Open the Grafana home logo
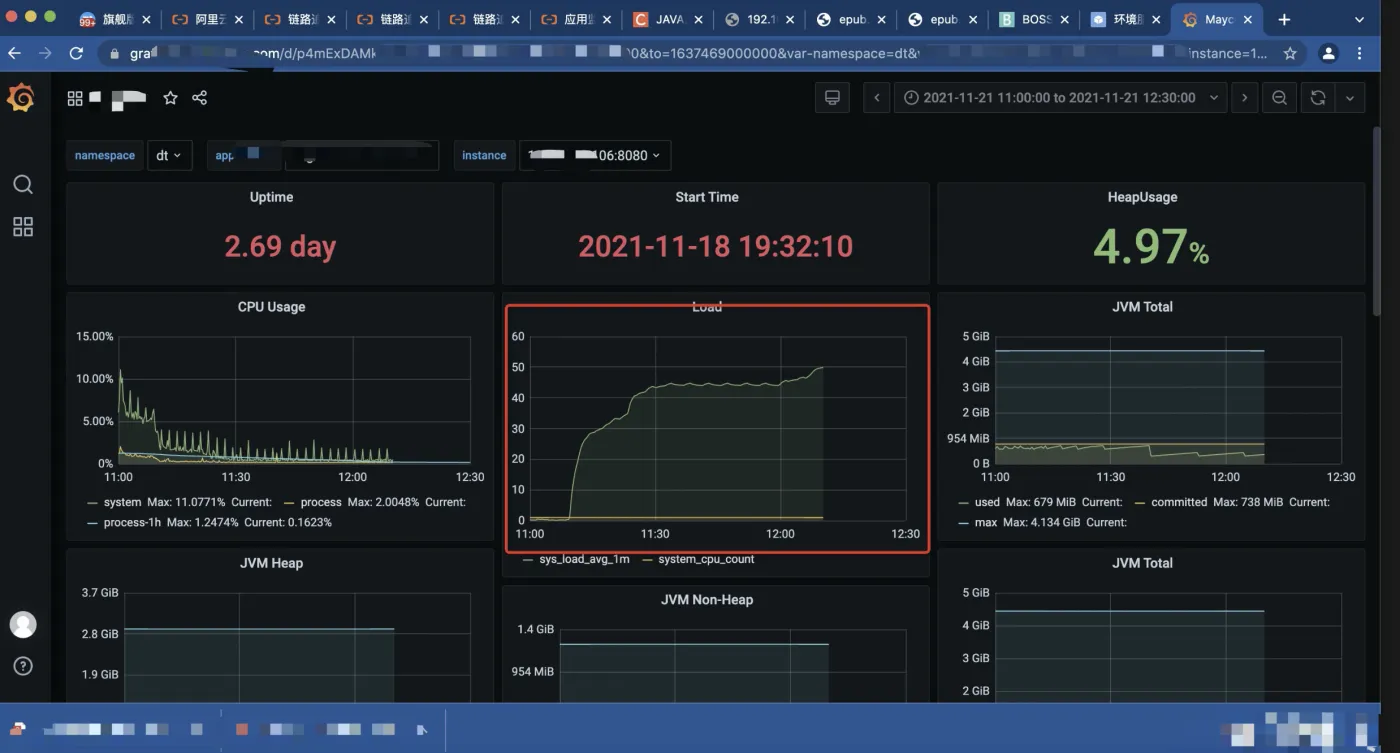 click(x=21, y=98)
